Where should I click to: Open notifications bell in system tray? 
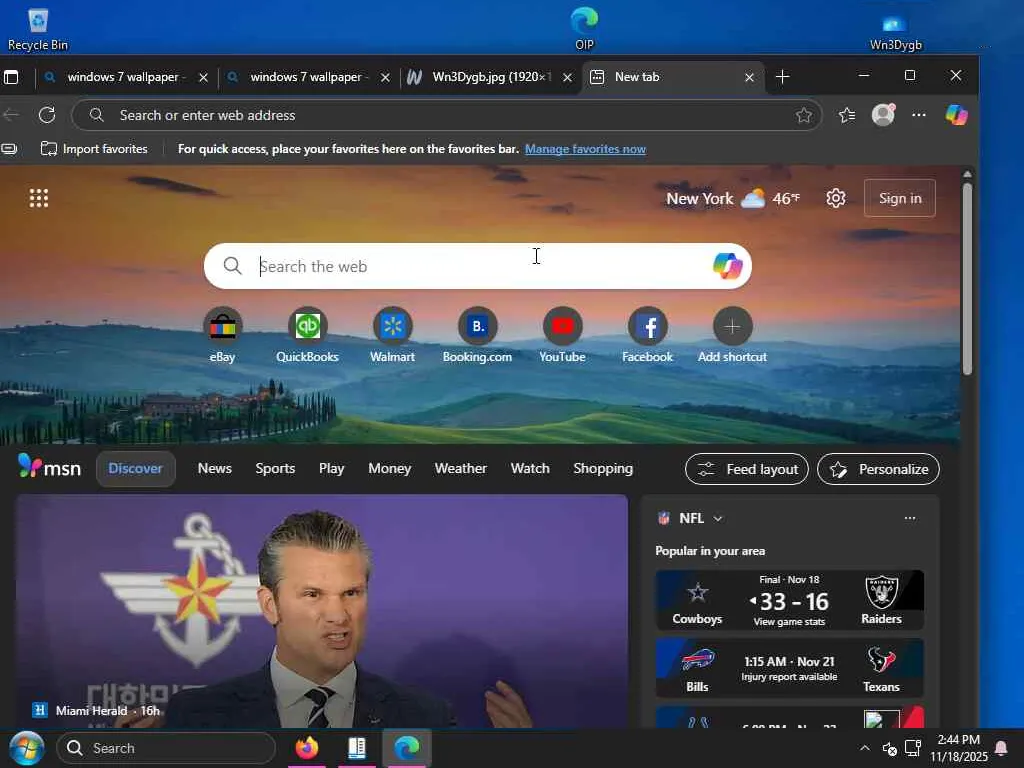pyautogui.click(x=1000, y=748)
